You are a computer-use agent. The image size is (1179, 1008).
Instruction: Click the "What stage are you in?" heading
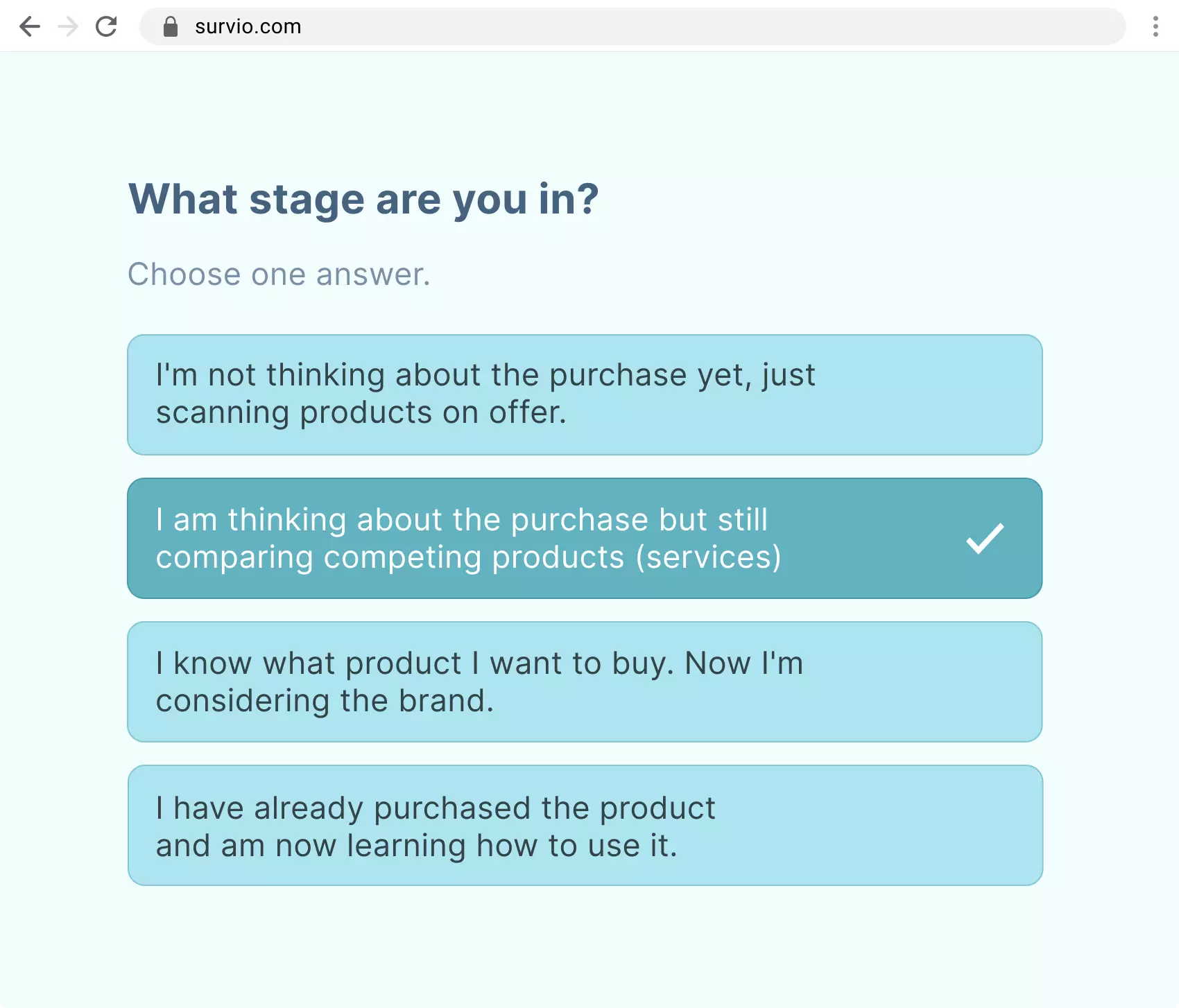pyautogui.click(x=363, y=200)
